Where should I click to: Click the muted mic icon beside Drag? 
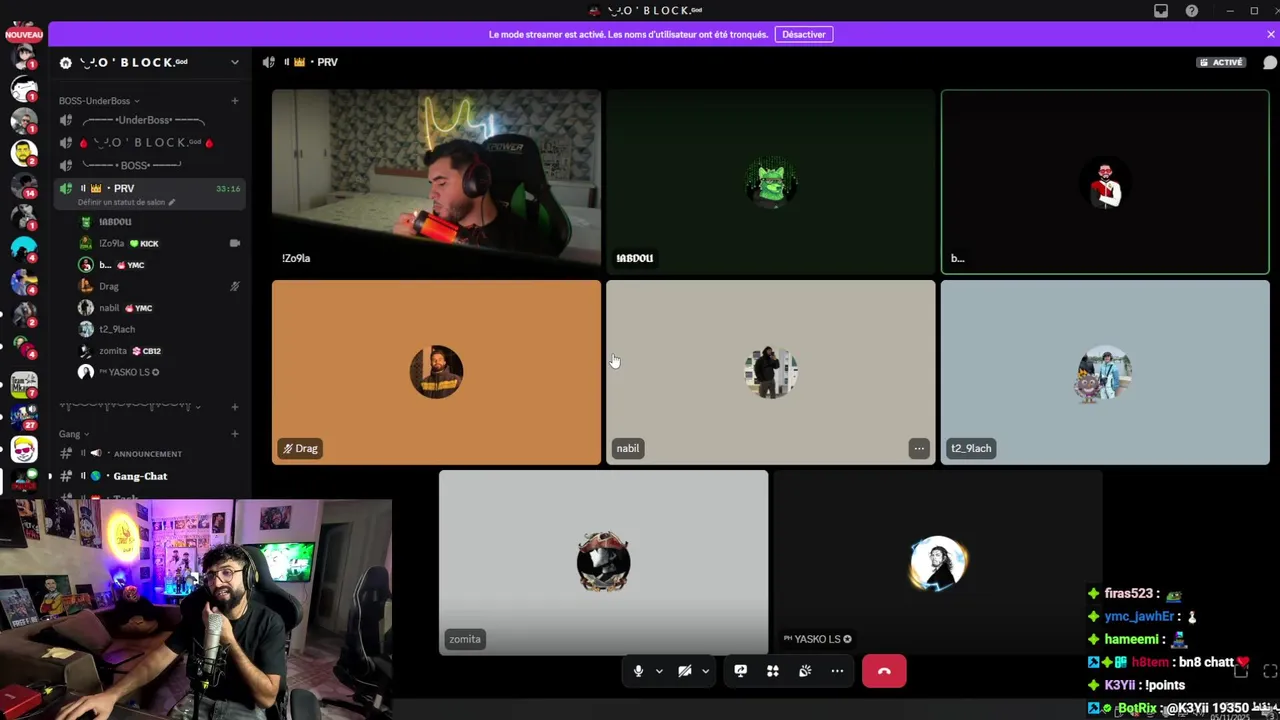pos(235,286)
